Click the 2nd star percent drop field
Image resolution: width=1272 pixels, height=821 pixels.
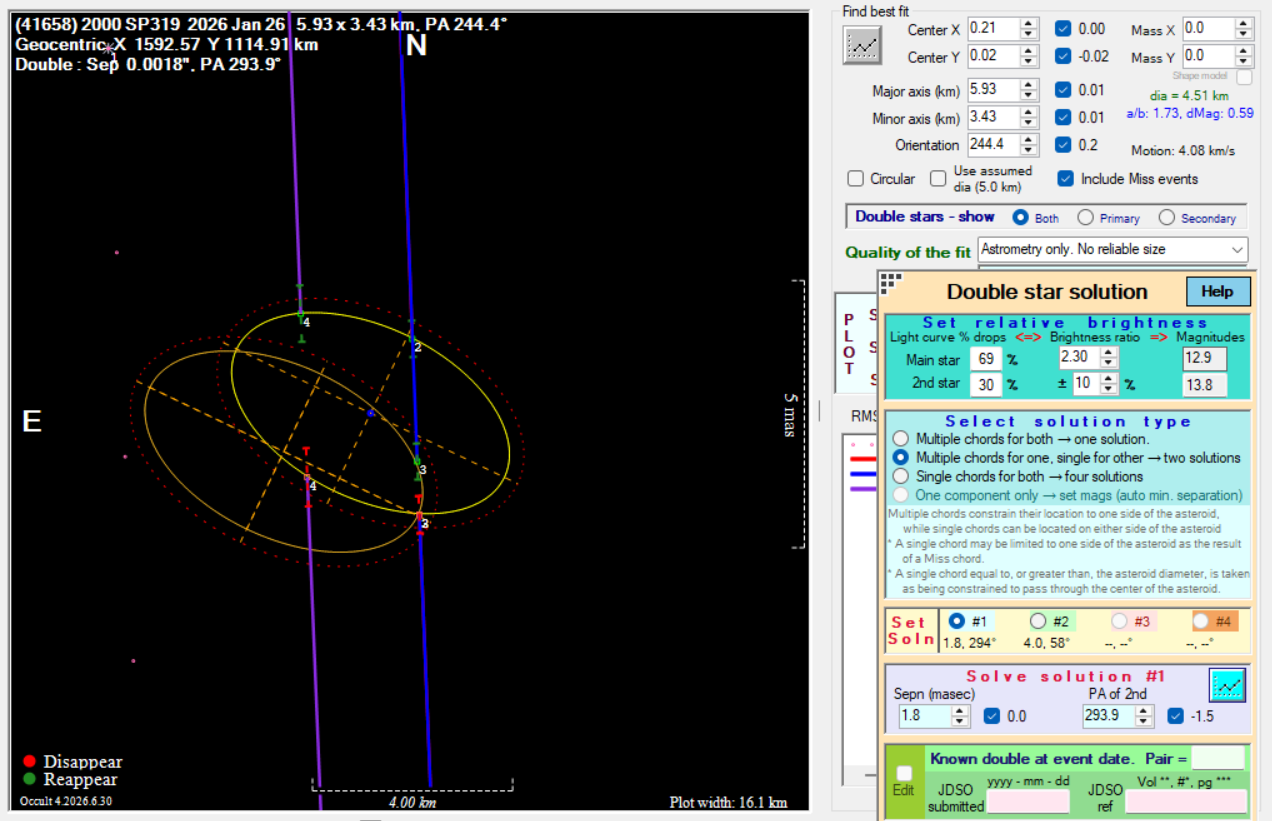[x=984, y=383]
